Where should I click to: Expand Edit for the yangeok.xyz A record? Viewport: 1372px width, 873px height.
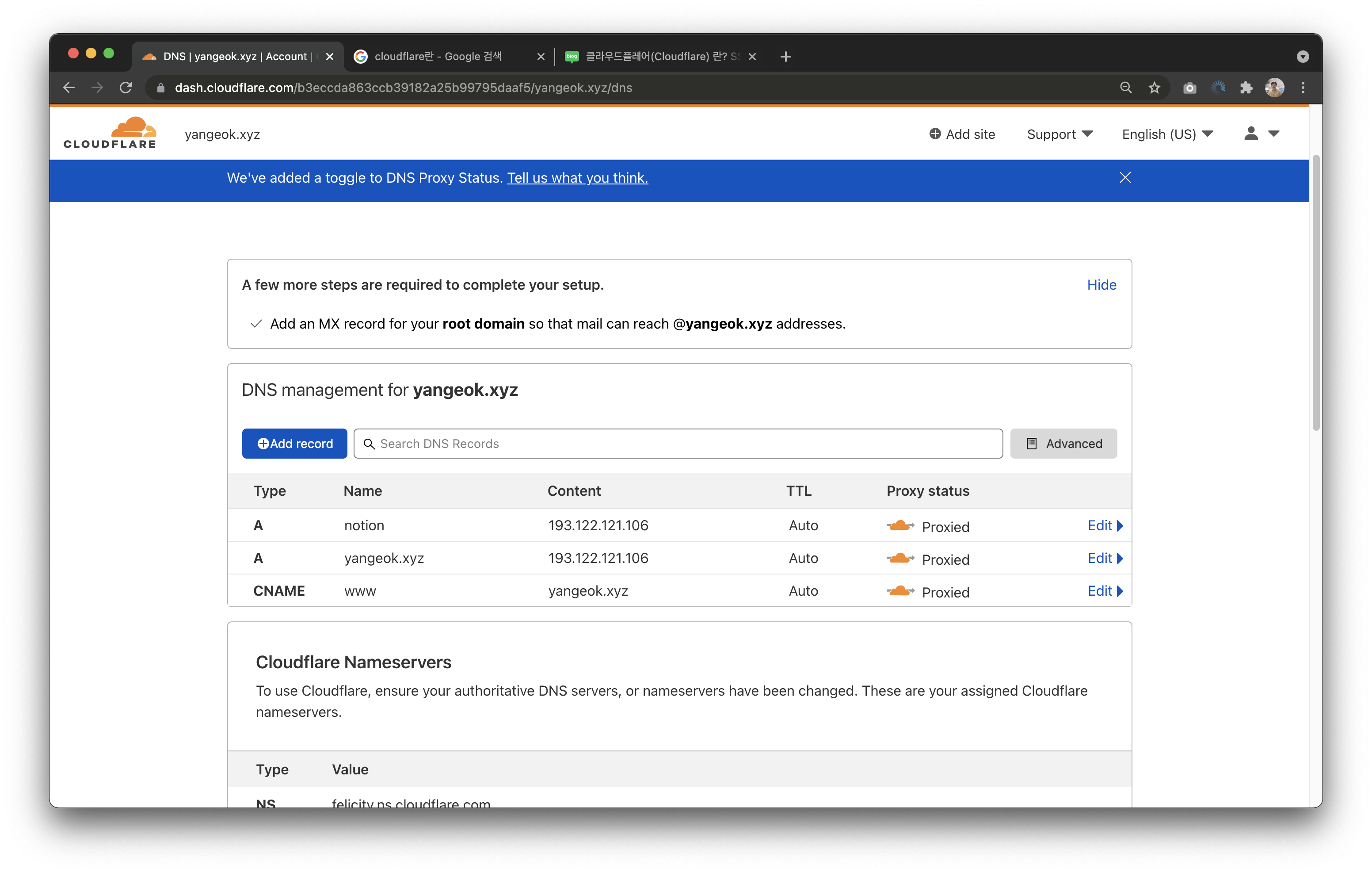(x=1105, y=558)
